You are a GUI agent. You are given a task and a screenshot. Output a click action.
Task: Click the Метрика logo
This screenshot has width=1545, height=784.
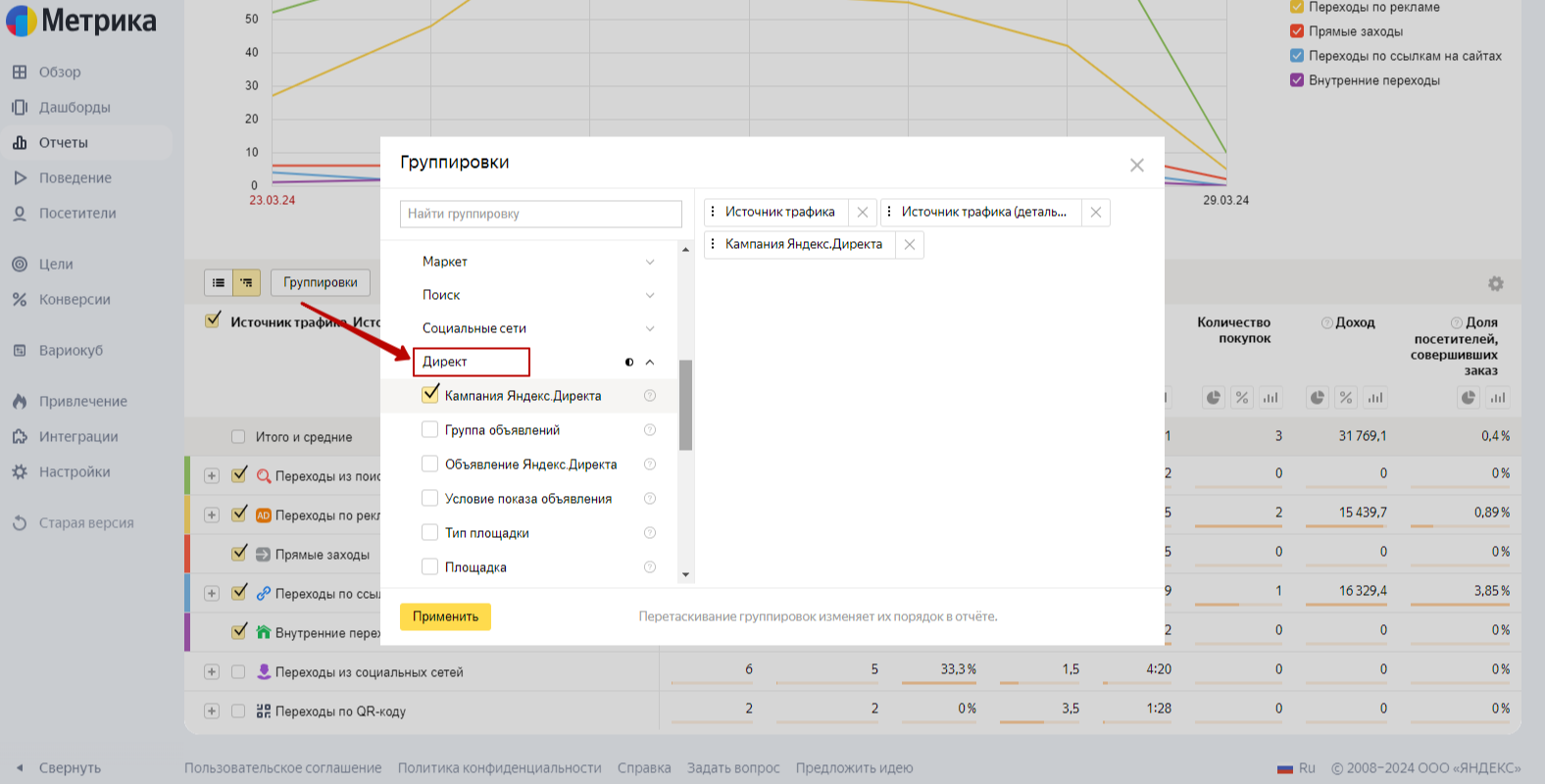[x=81, y=21]
